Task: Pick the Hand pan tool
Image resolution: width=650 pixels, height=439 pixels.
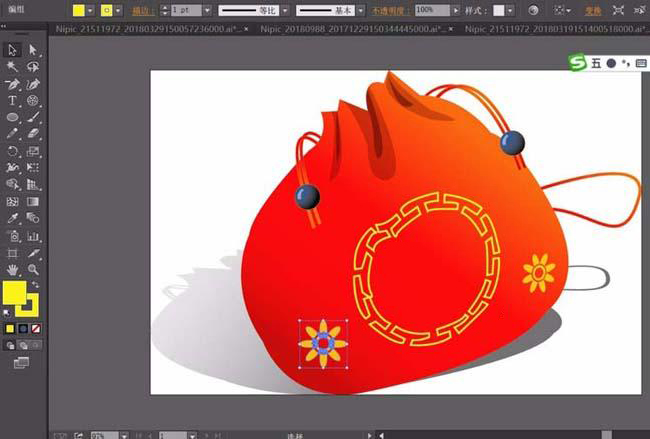Action: pos(13,269)
